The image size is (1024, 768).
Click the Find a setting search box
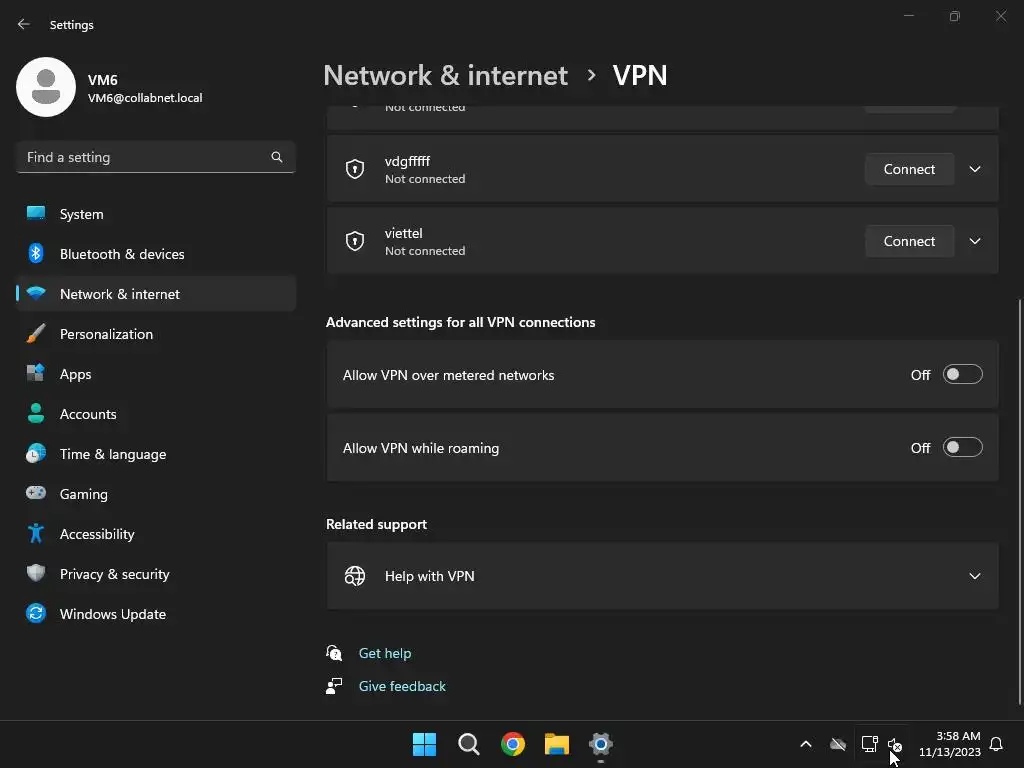pyautogui.click(x=145, y=157)
